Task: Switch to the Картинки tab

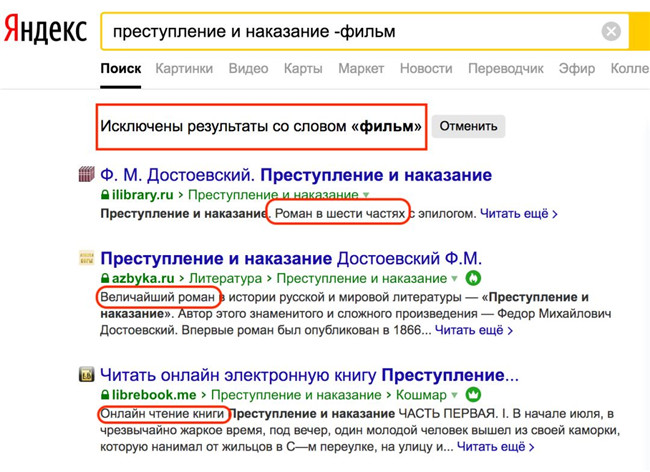Action: pos(184,68)
